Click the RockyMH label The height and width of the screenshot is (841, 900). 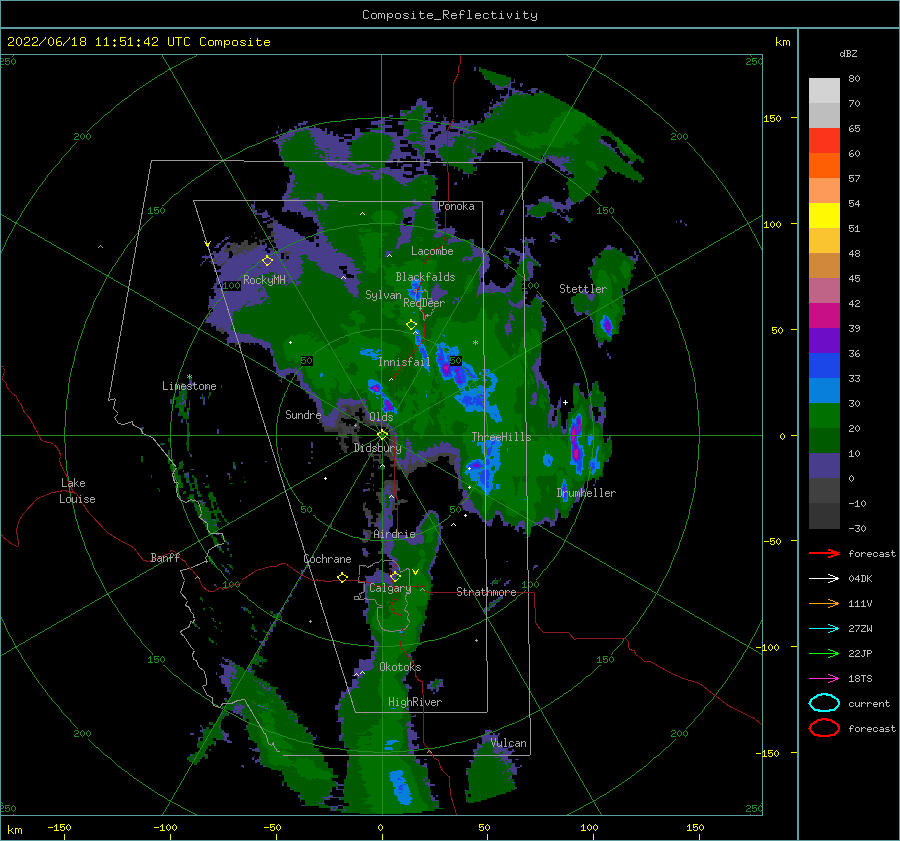click(x=264, y=280)
